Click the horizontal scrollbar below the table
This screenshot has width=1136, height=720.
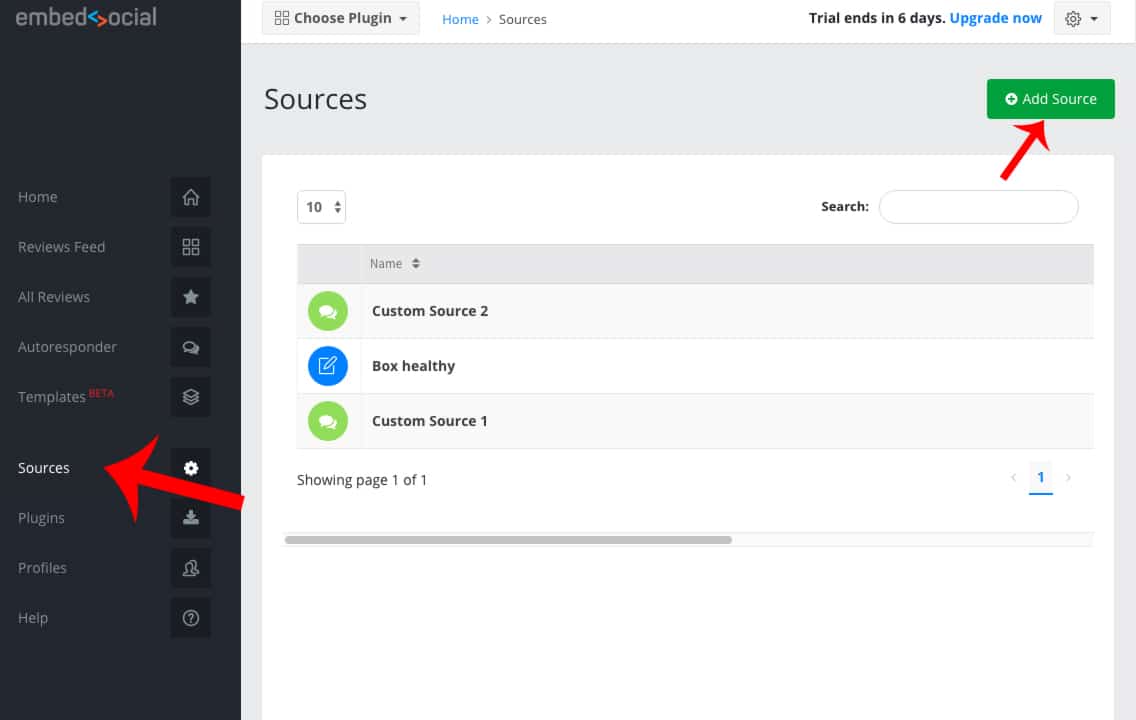point(508,540)
